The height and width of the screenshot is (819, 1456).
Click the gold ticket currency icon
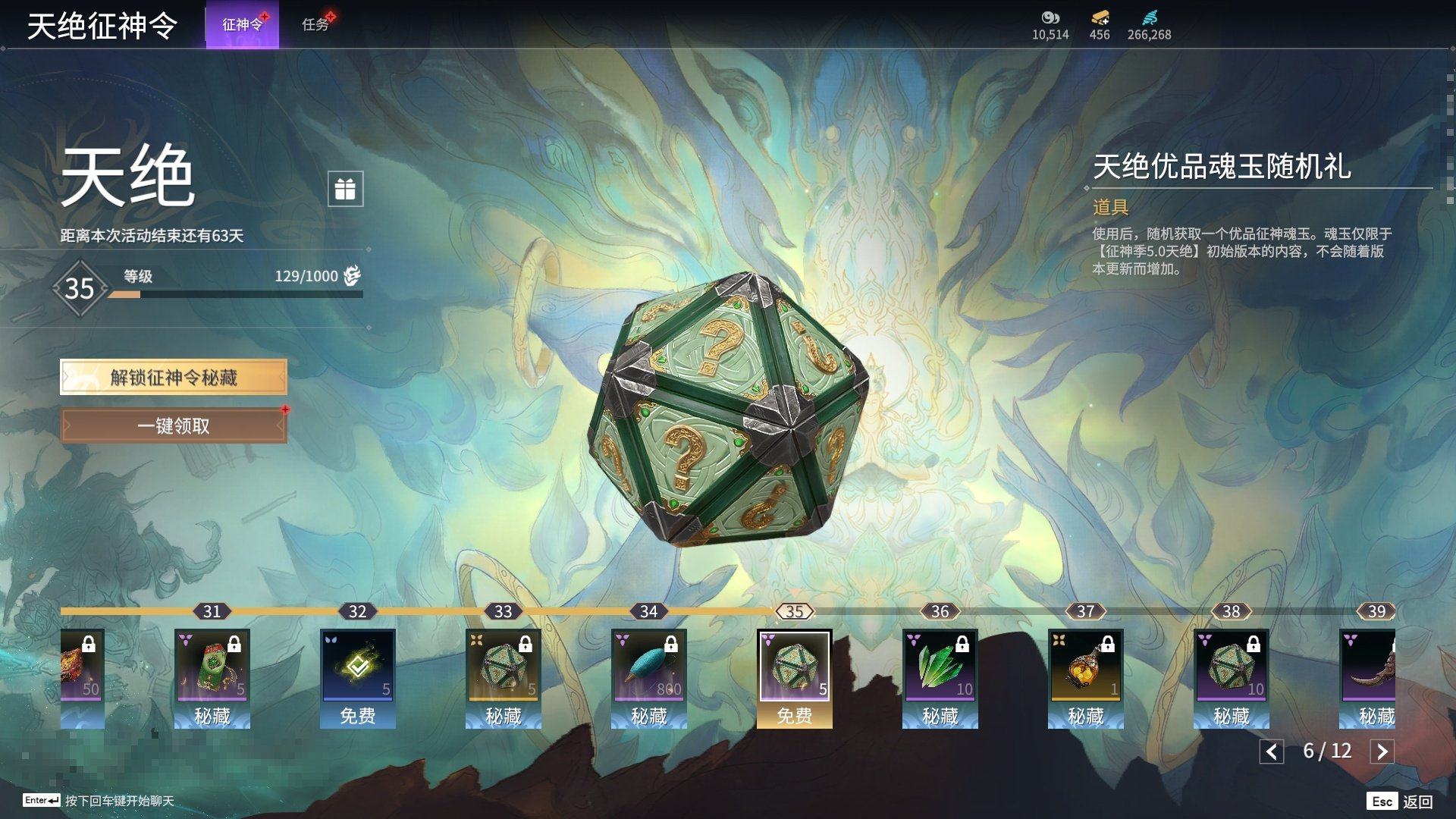click(1100, 17)
